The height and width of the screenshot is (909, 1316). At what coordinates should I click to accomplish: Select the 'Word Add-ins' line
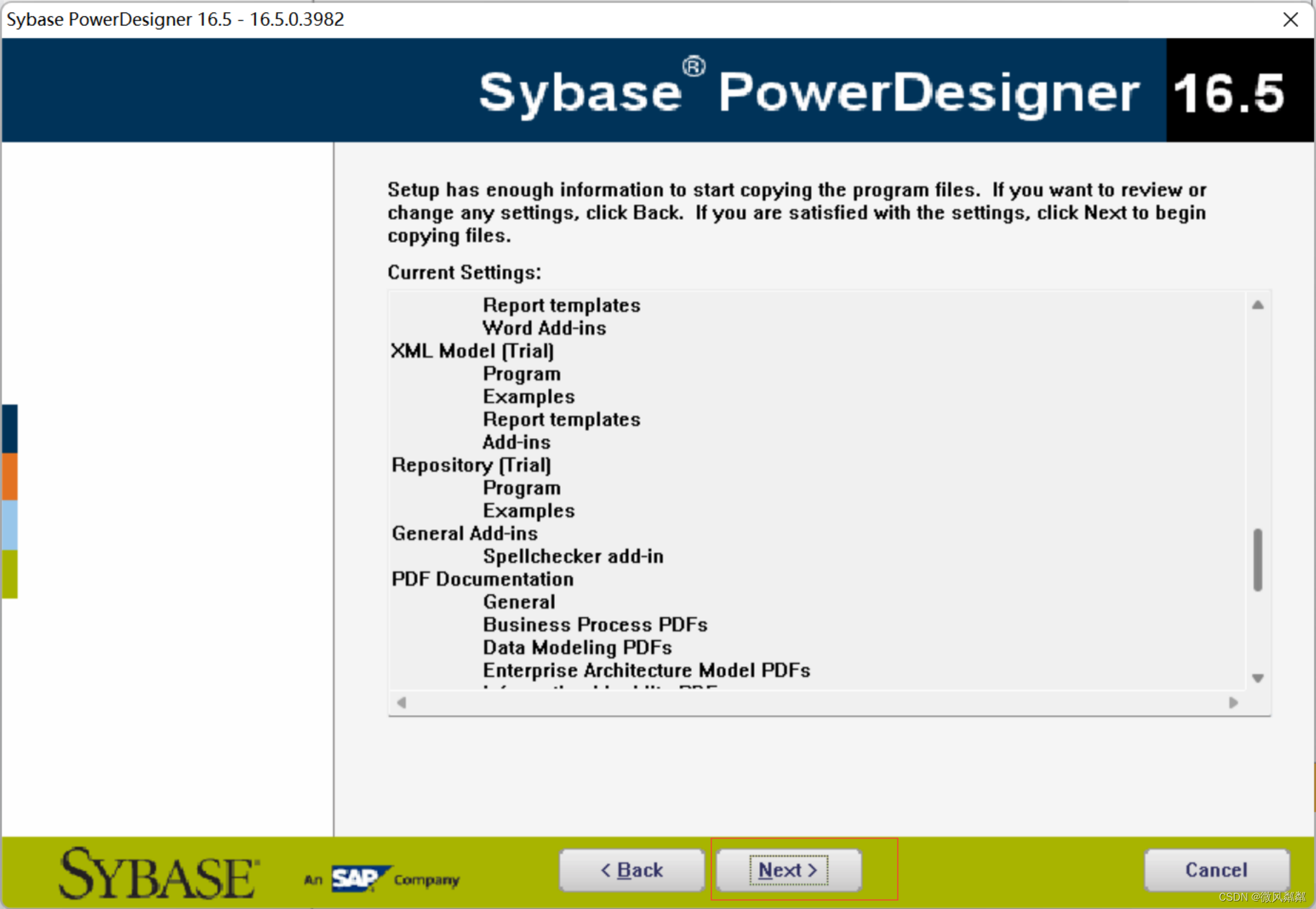point(544,328)
